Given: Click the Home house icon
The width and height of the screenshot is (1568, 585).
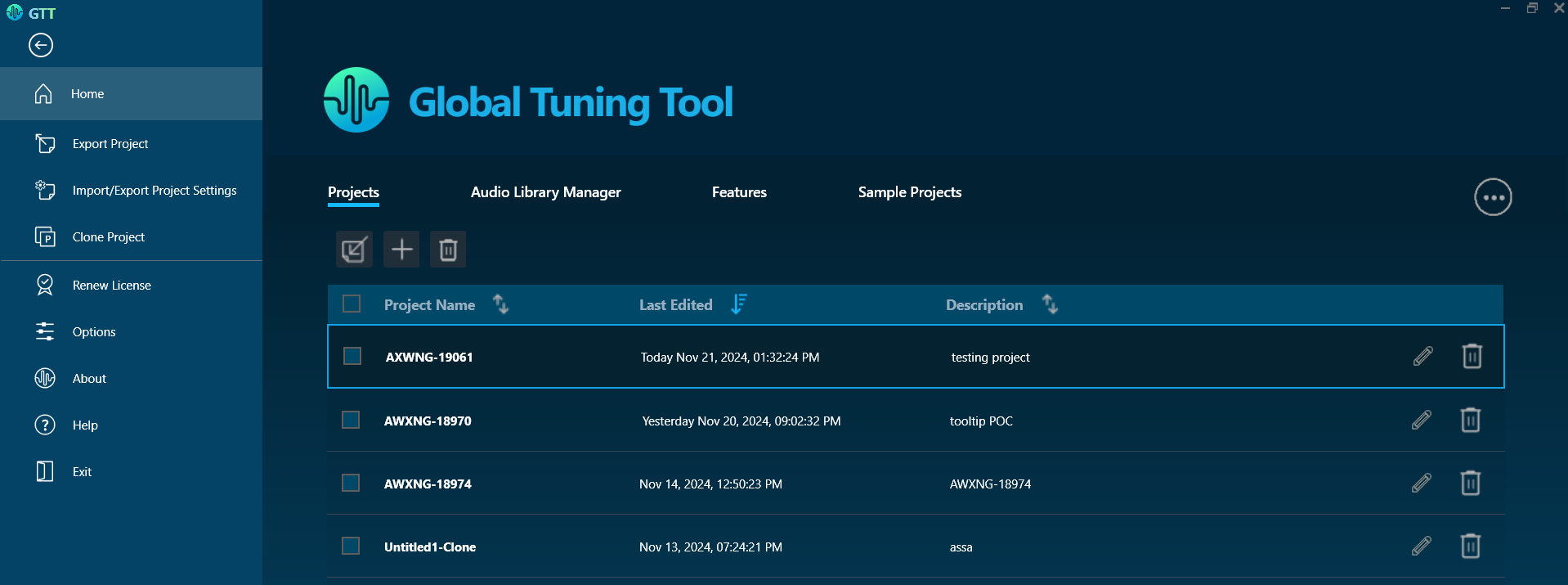Looking at the screenshot, I should [x=44, y=94].
